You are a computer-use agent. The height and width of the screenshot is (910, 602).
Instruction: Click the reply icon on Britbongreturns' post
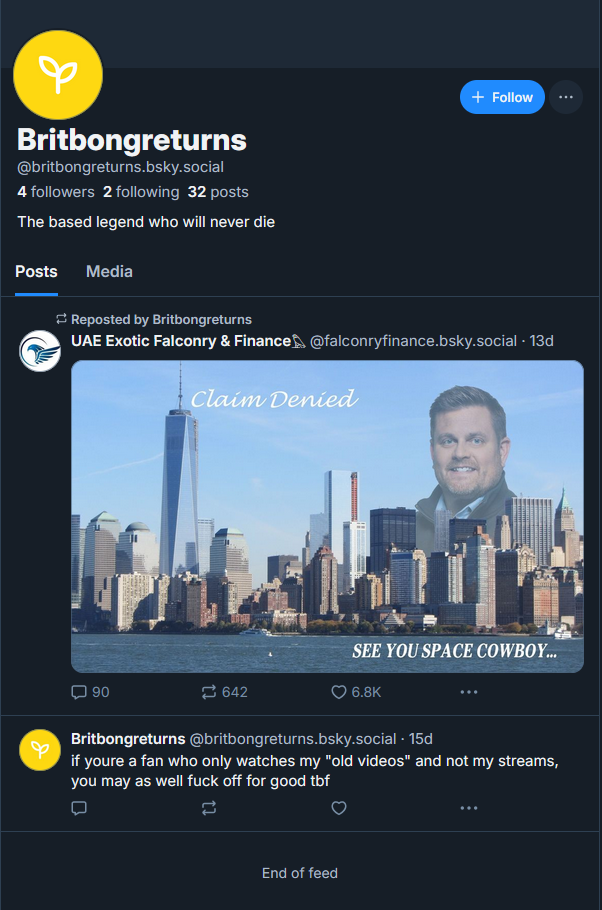point(79,808)
